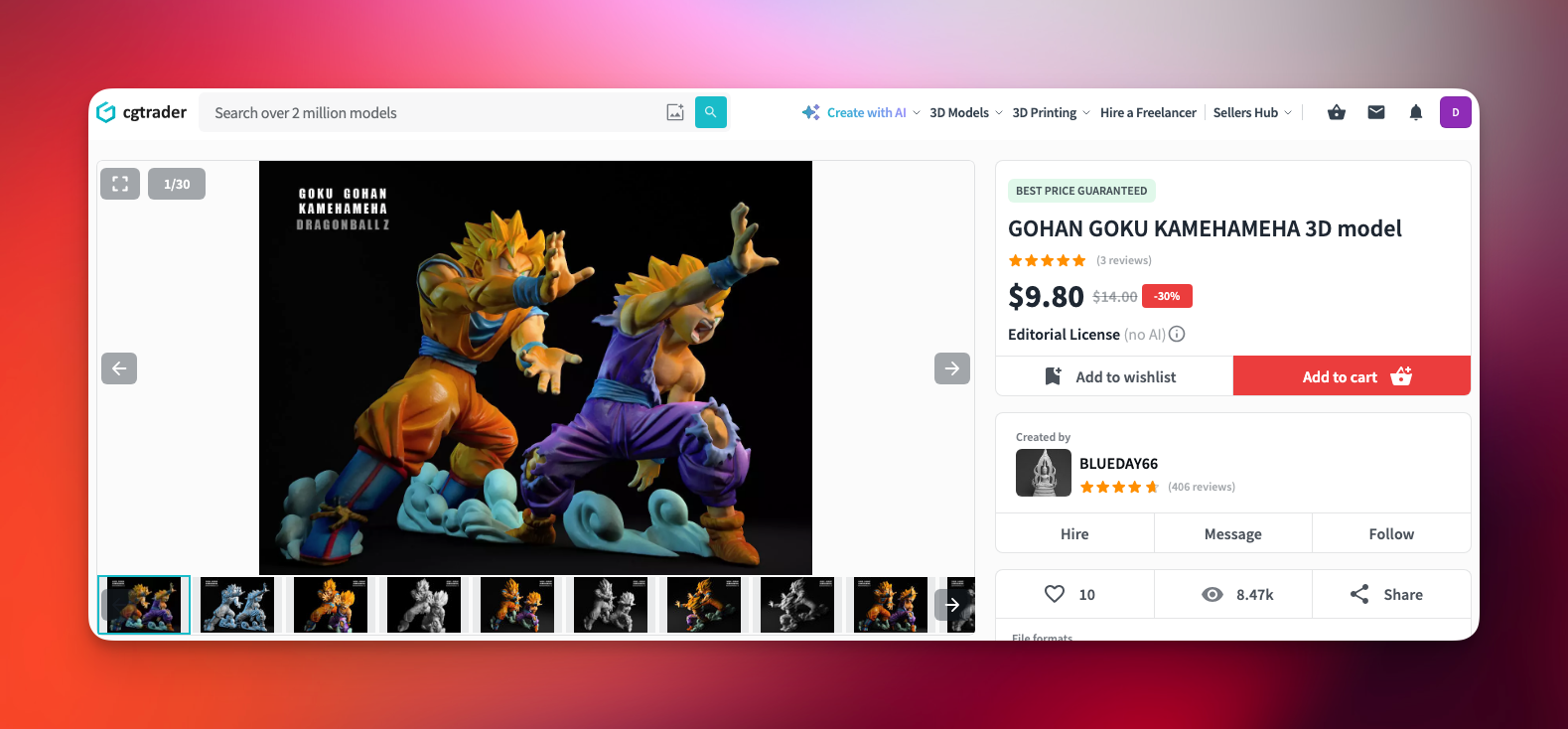1568x729 pixels.
Task: Click BLUEDAY66 creator avatar
Action: (x=1044, y=473)
